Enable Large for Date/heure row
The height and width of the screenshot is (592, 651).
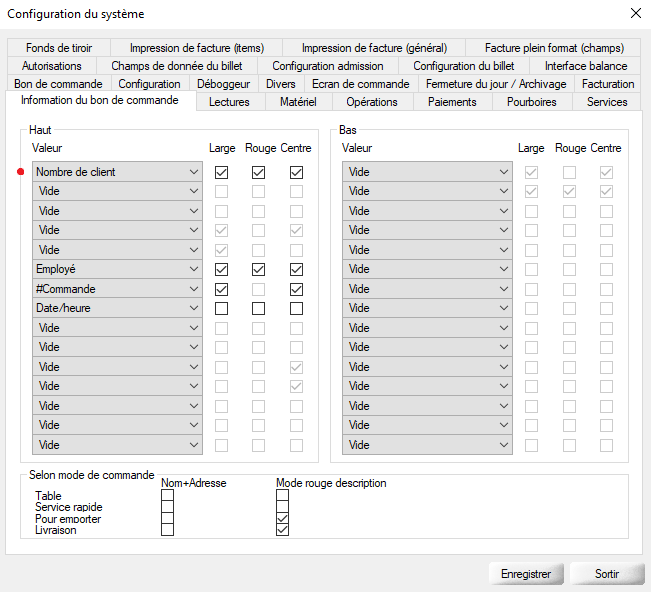(221, 308)
